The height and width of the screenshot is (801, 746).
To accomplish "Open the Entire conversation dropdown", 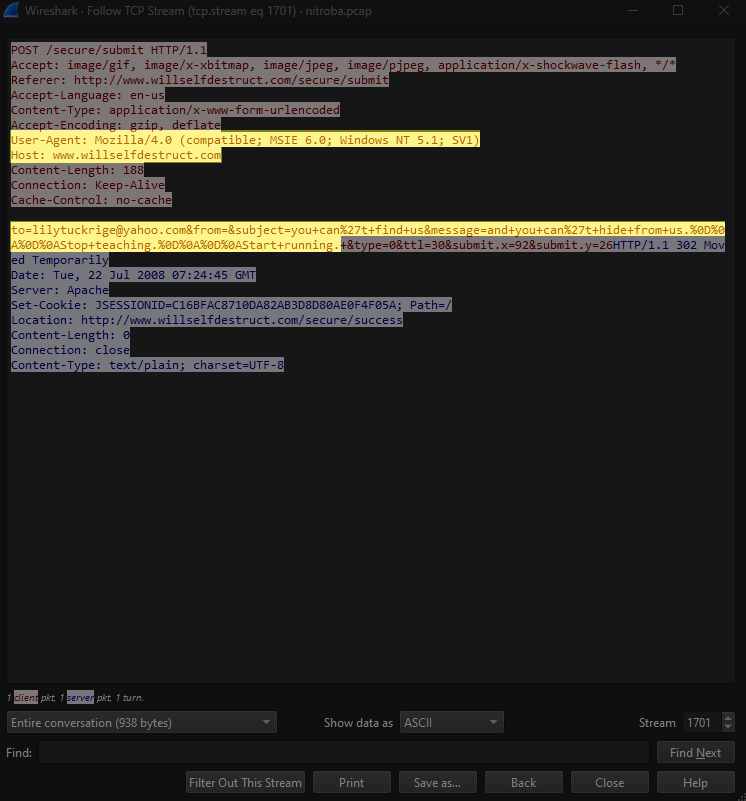I will click(x=141, y=722).
